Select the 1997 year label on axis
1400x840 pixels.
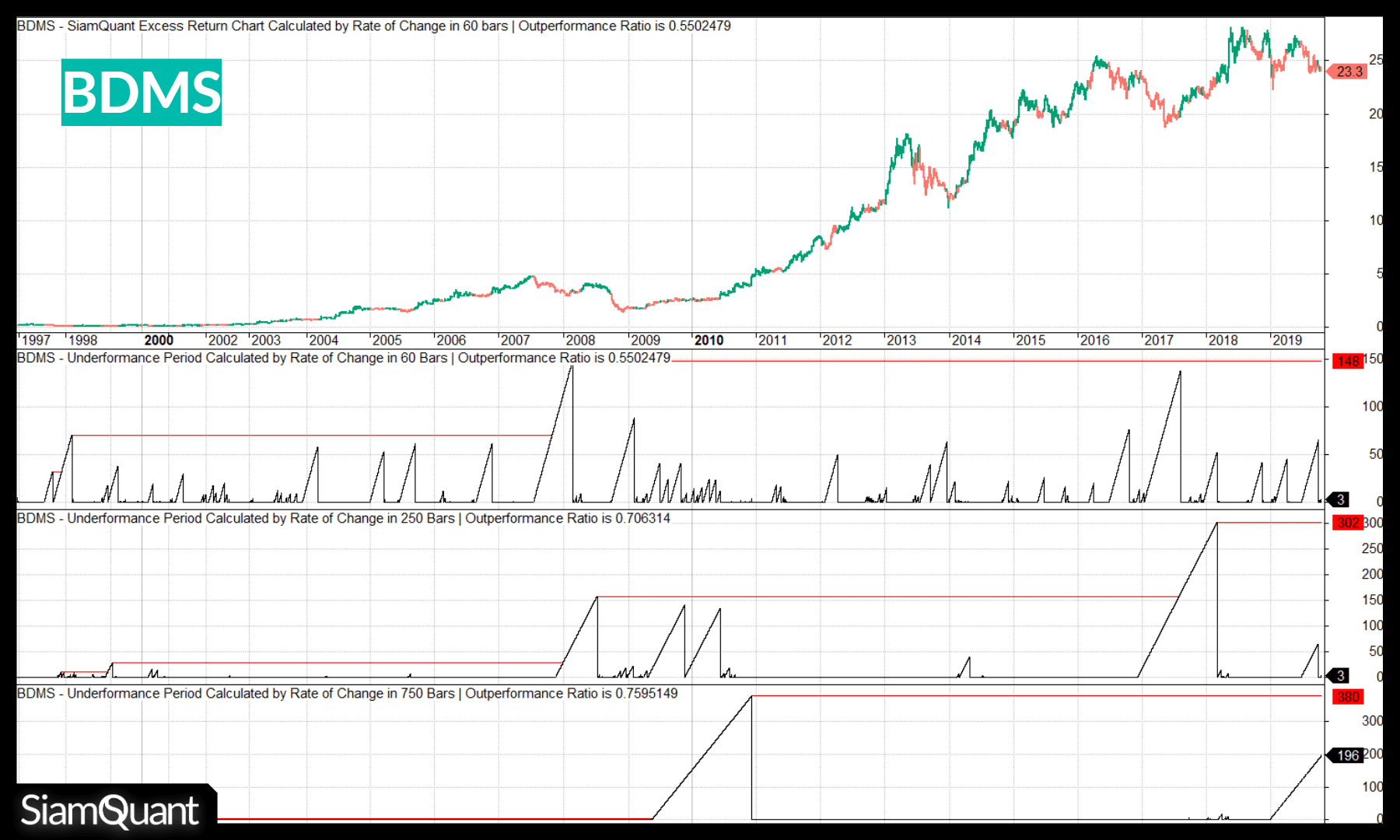[36, 340]
